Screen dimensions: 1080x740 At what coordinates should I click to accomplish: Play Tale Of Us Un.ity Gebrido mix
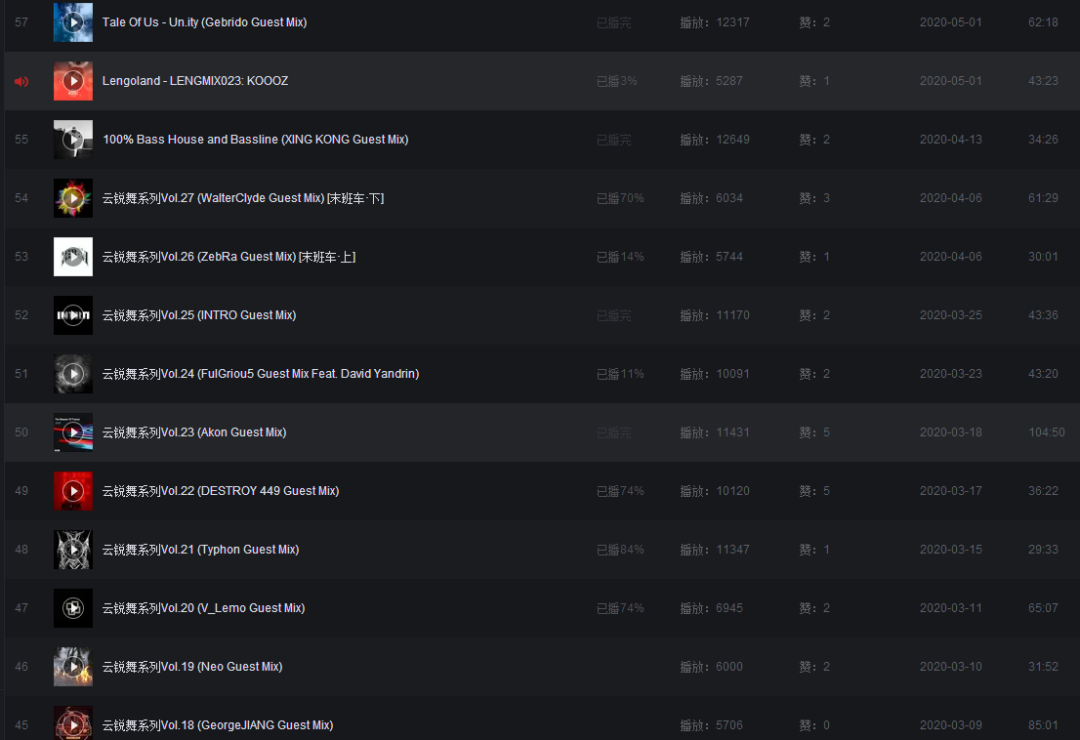click(x=73, y=22)
